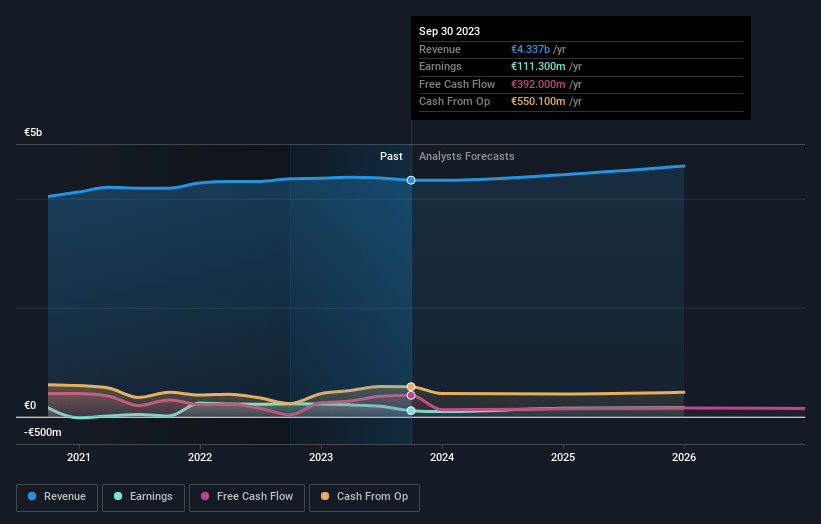Toggle the Cash From Op legend button
The width and height of the screenshot is (821, 524).
pos(364,497)
